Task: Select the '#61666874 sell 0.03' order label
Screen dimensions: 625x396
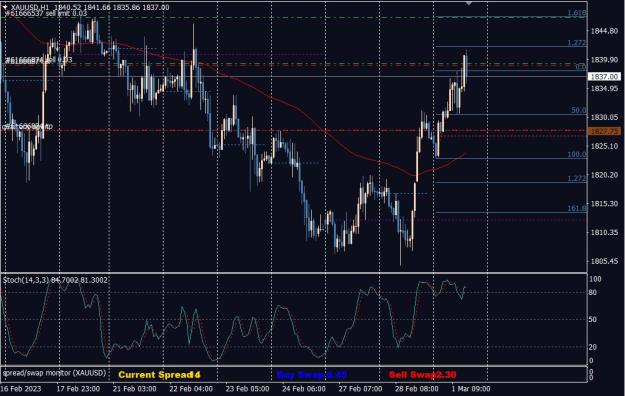Action: point(39,60)
